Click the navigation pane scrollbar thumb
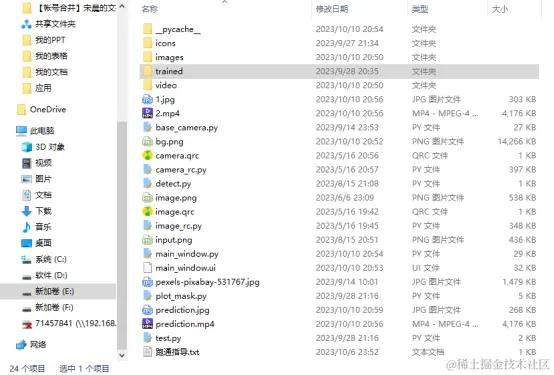The image size is (554, 375). (x=122, y=234)
